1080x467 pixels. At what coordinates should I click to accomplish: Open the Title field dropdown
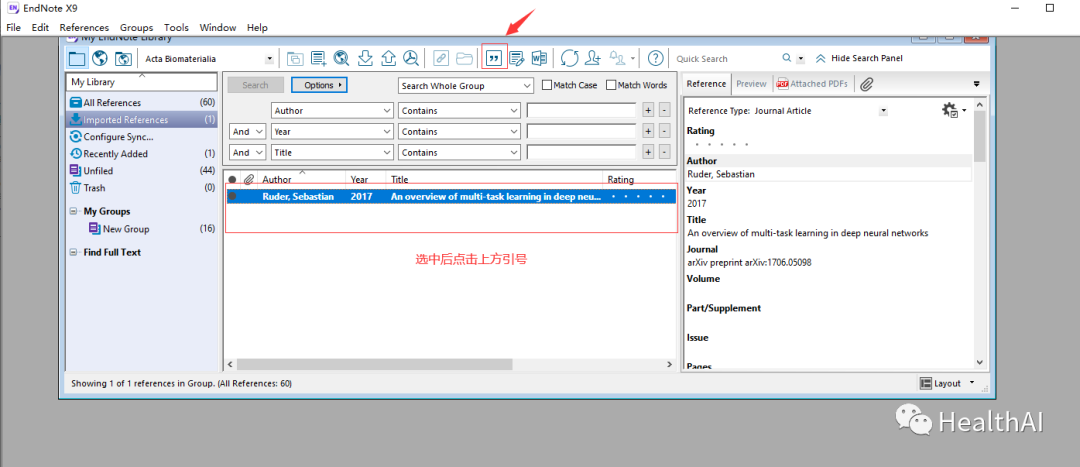[x=332, y=153]
